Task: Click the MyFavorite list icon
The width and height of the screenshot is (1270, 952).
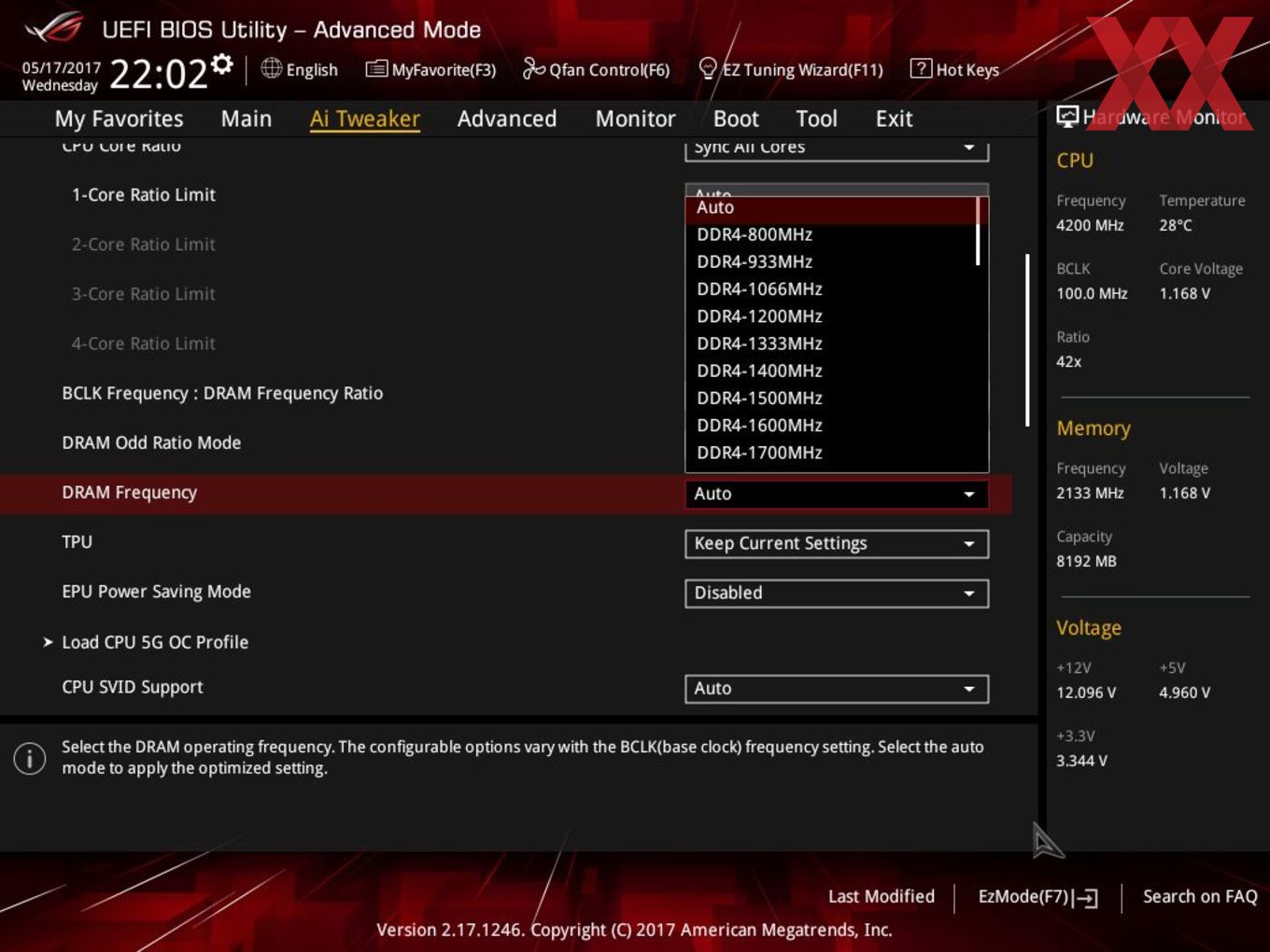Action: click(376, 69)
